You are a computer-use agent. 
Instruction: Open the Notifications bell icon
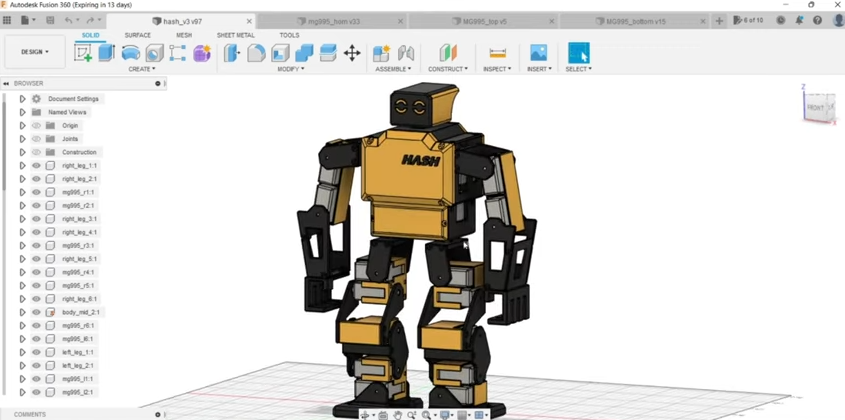799,20
